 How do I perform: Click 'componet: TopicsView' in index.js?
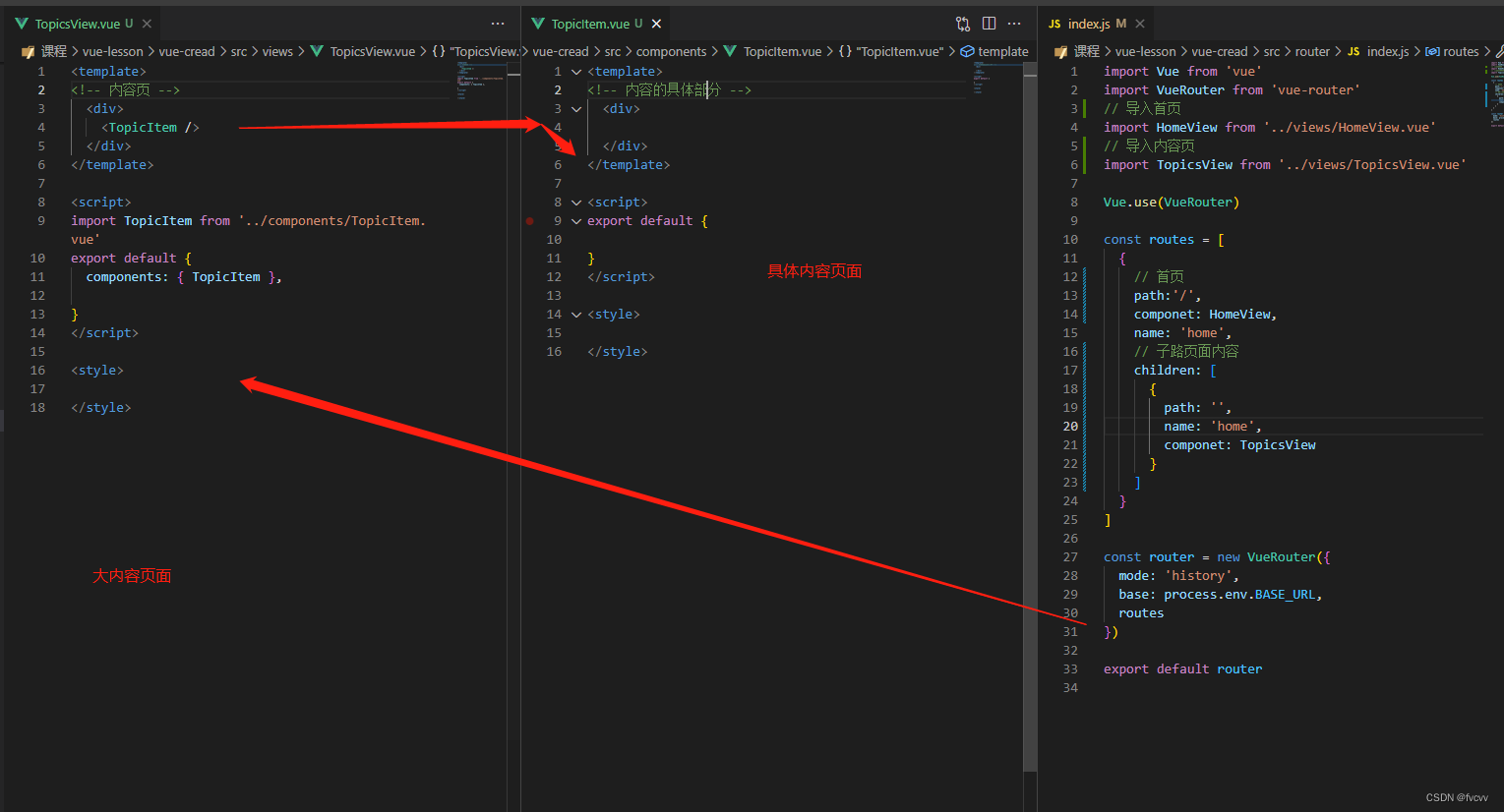click(1239, 445)
